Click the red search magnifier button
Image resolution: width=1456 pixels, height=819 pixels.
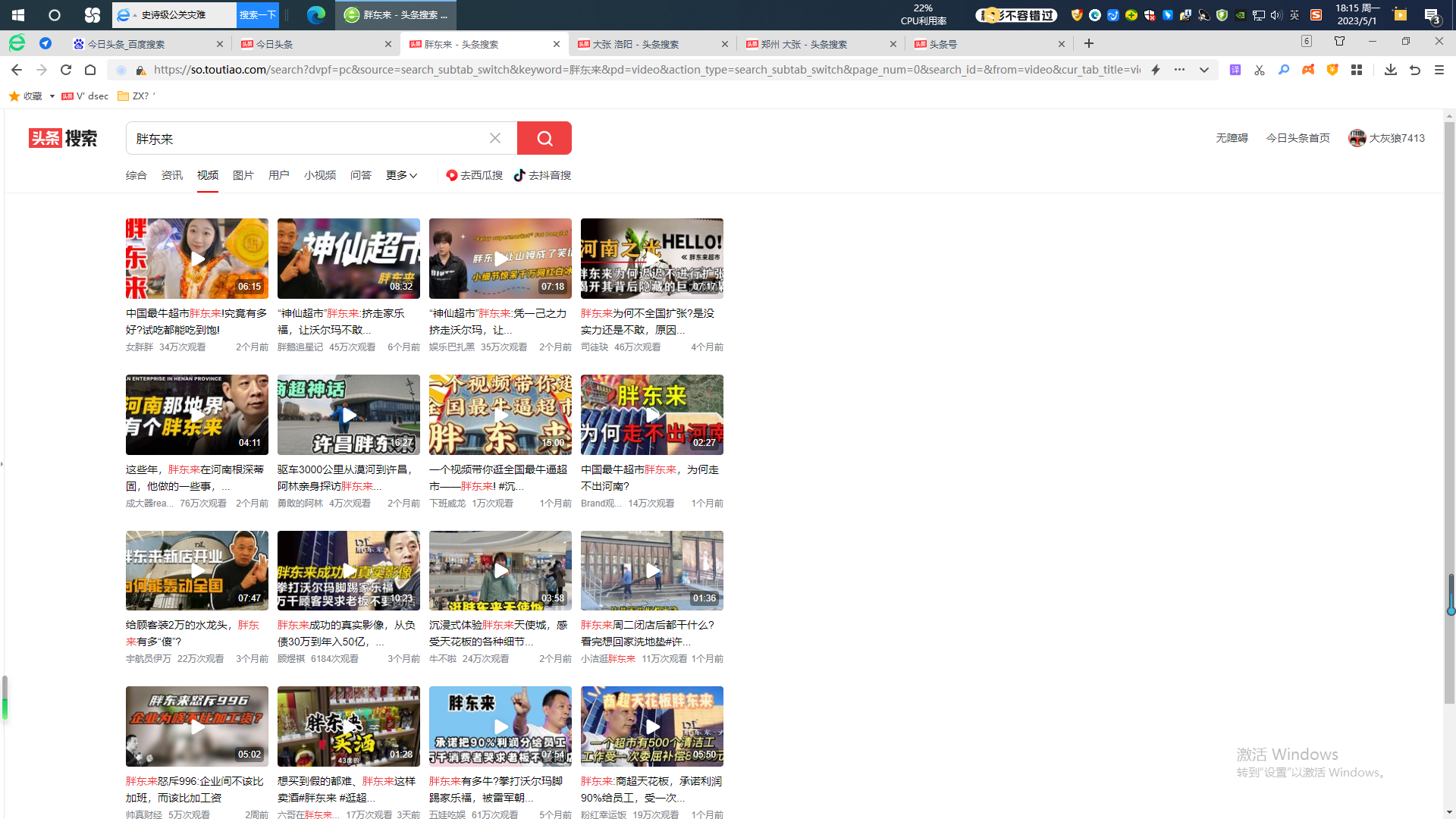click(x=544, y=138)
